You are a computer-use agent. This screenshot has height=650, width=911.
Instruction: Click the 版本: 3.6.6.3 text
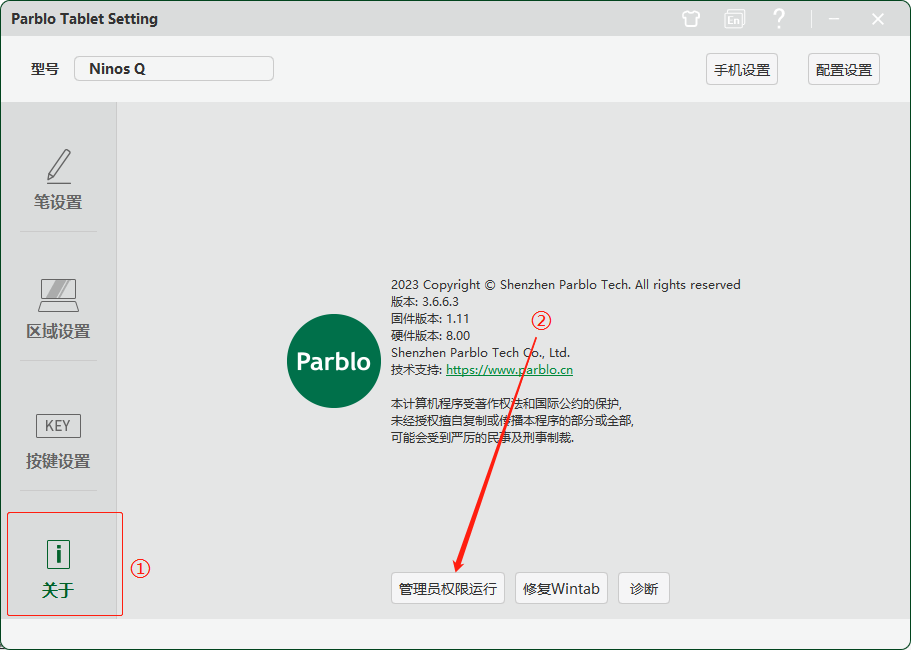425,301
